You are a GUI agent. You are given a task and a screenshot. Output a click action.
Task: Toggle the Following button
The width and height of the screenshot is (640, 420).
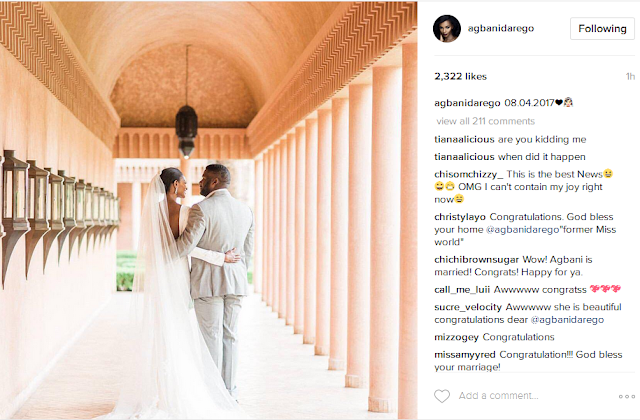coord(602,29)
